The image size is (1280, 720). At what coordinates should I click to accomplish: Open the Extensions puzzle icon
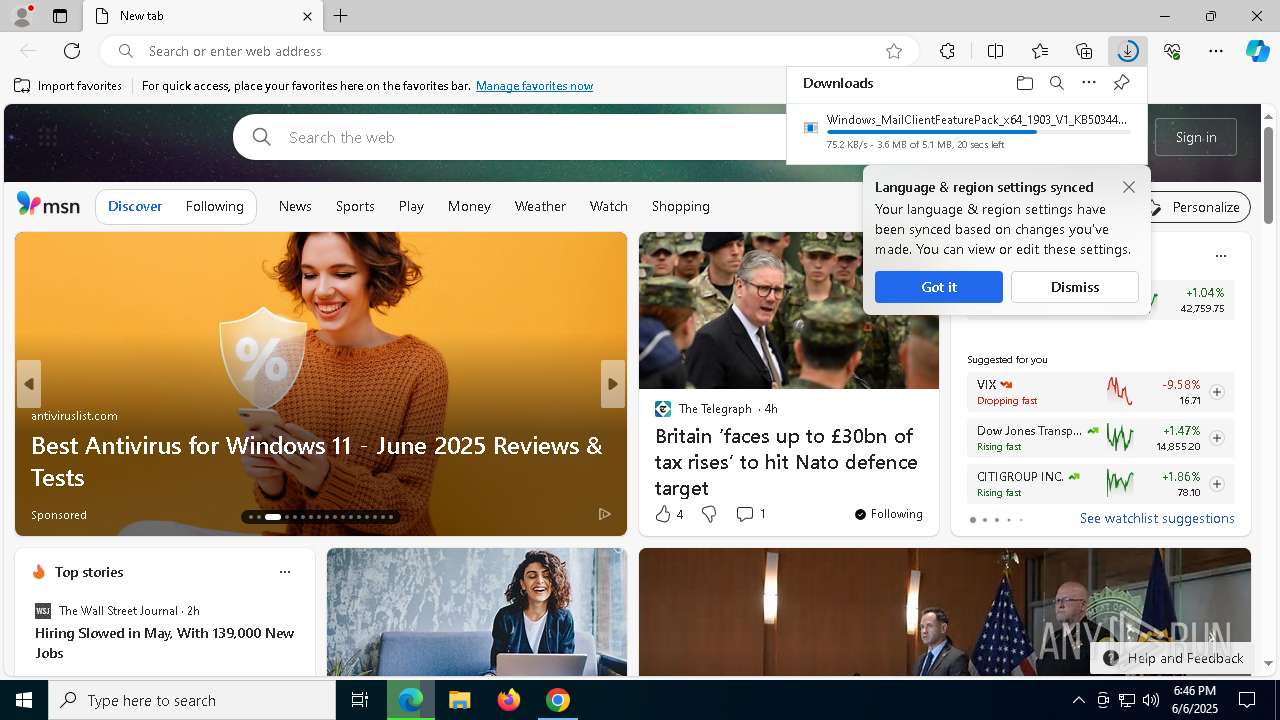point(947,51)
